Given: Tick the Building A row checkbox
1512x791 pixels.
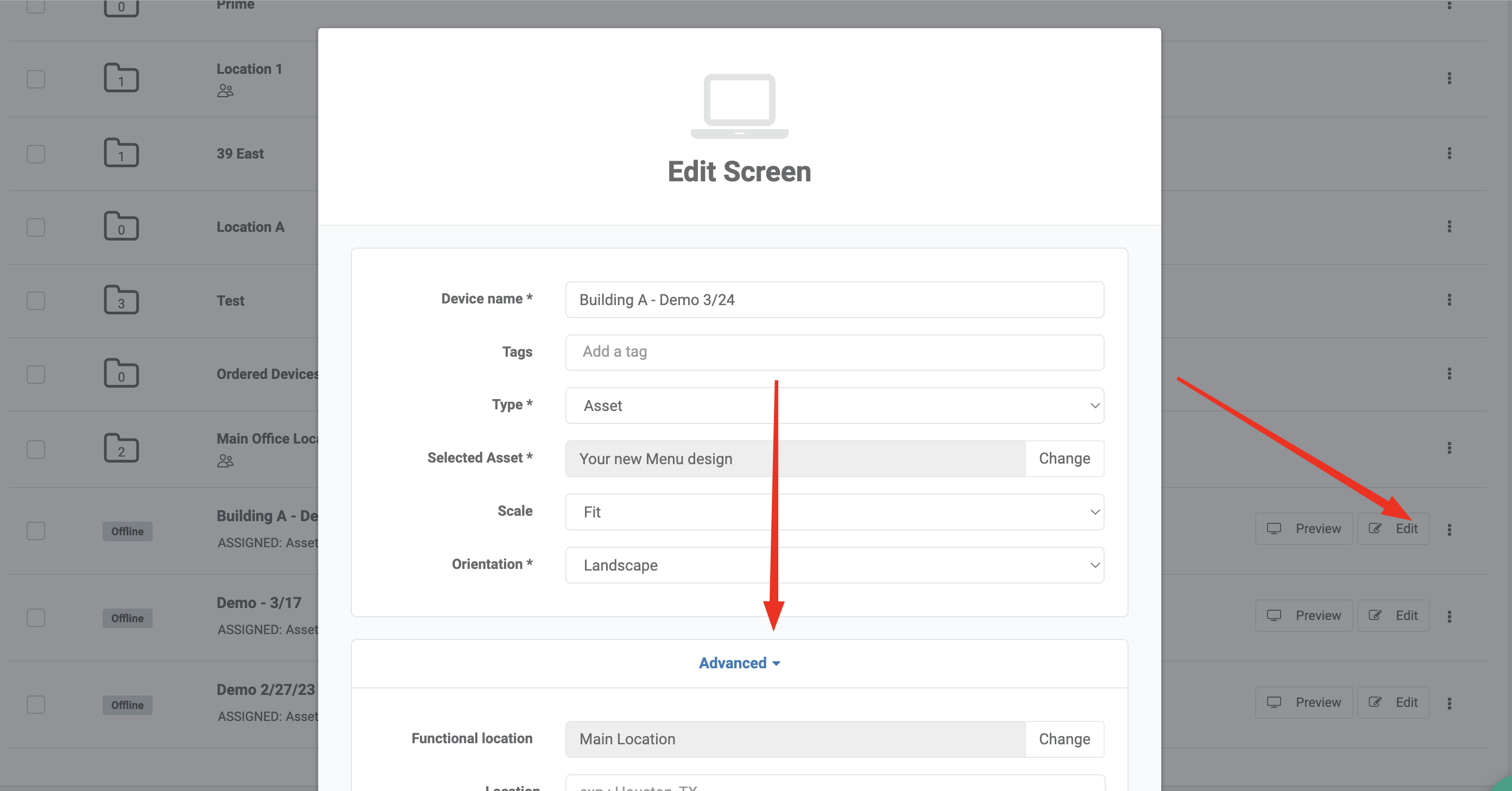Looking at the screenshot, I should pyautogui.click(x=36, y=530).
